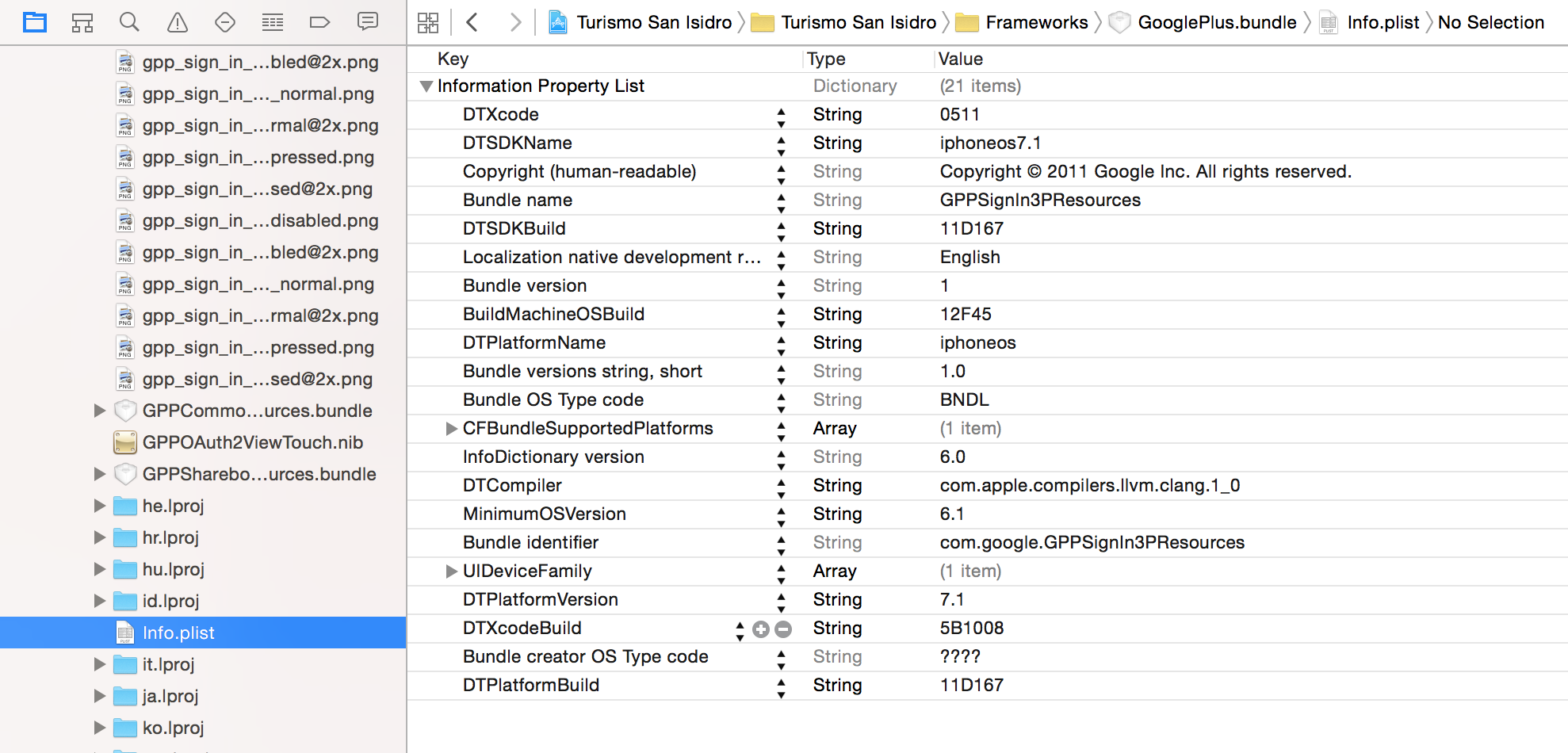Viewport: 1568px width, 753px height.
Task: Select the Bundle OS Type code key
Action: [x=553, y=399]
